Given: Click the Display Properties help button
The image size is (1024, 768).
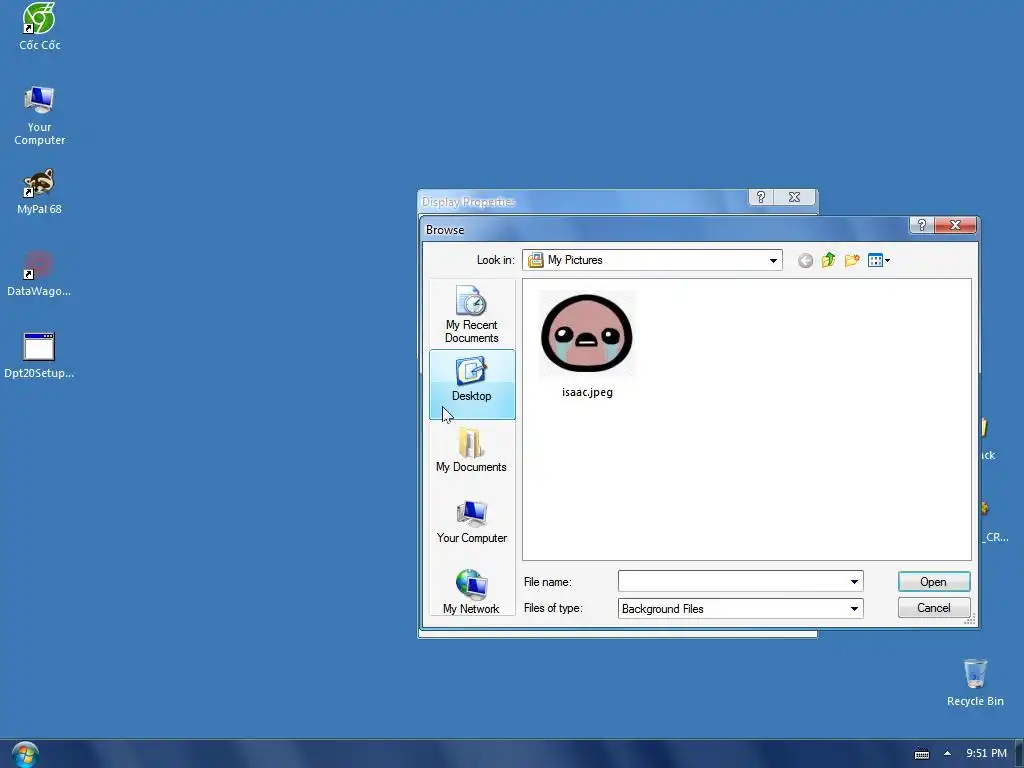Looking at the screenshot, I should point(761,197).
